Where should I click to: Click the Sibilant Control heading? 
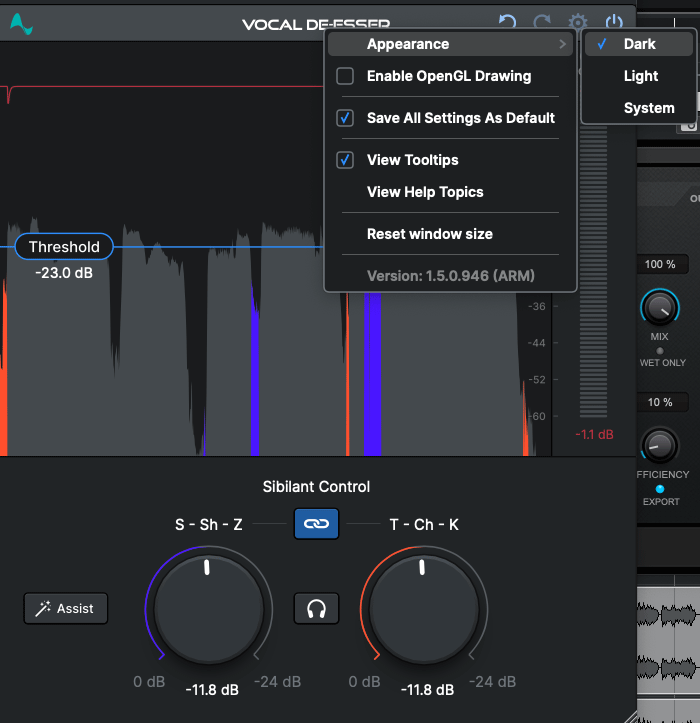point(316,486)
